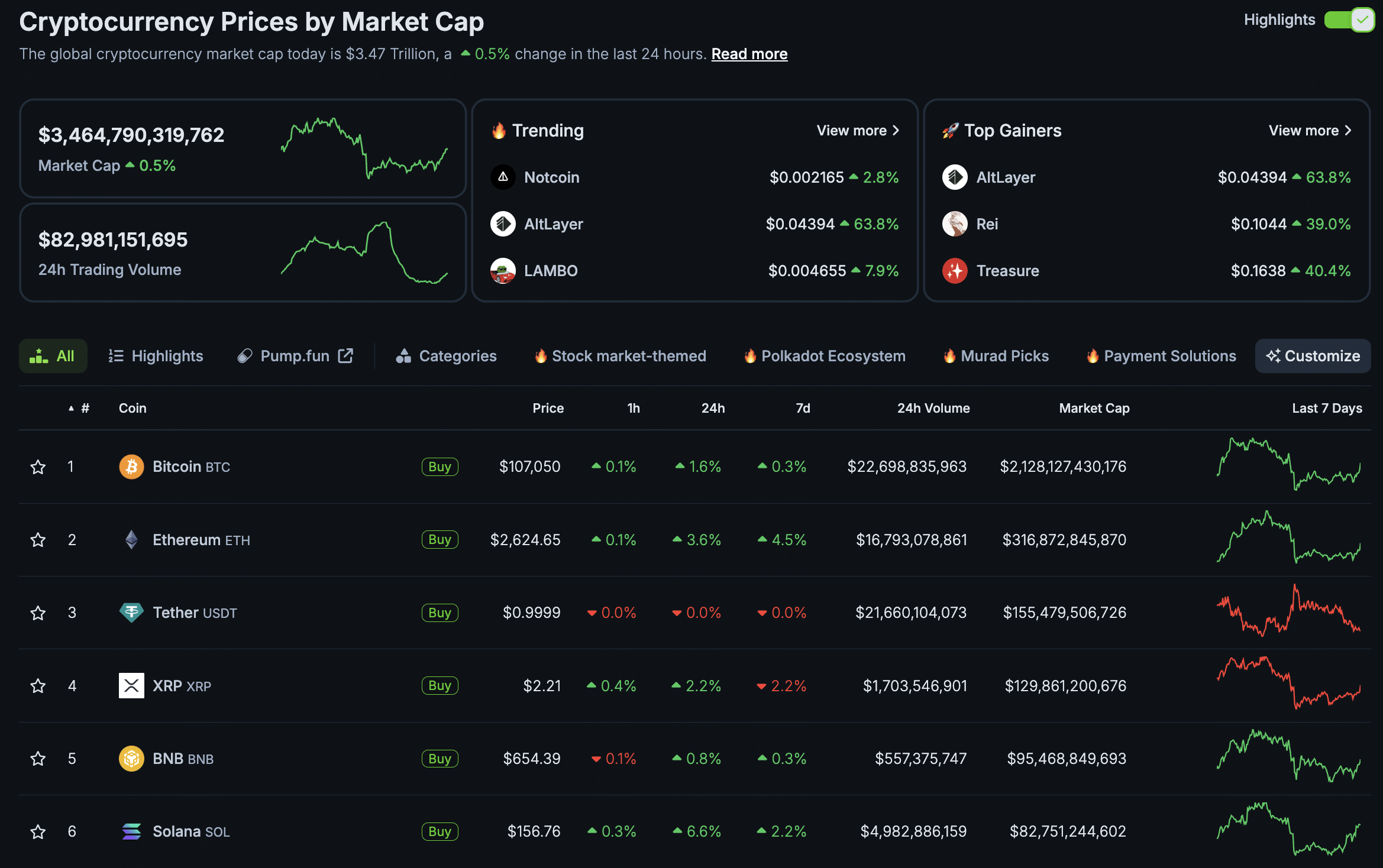Click the Rei coin icon
1383x868 pixels.
(x=955, y=224)
